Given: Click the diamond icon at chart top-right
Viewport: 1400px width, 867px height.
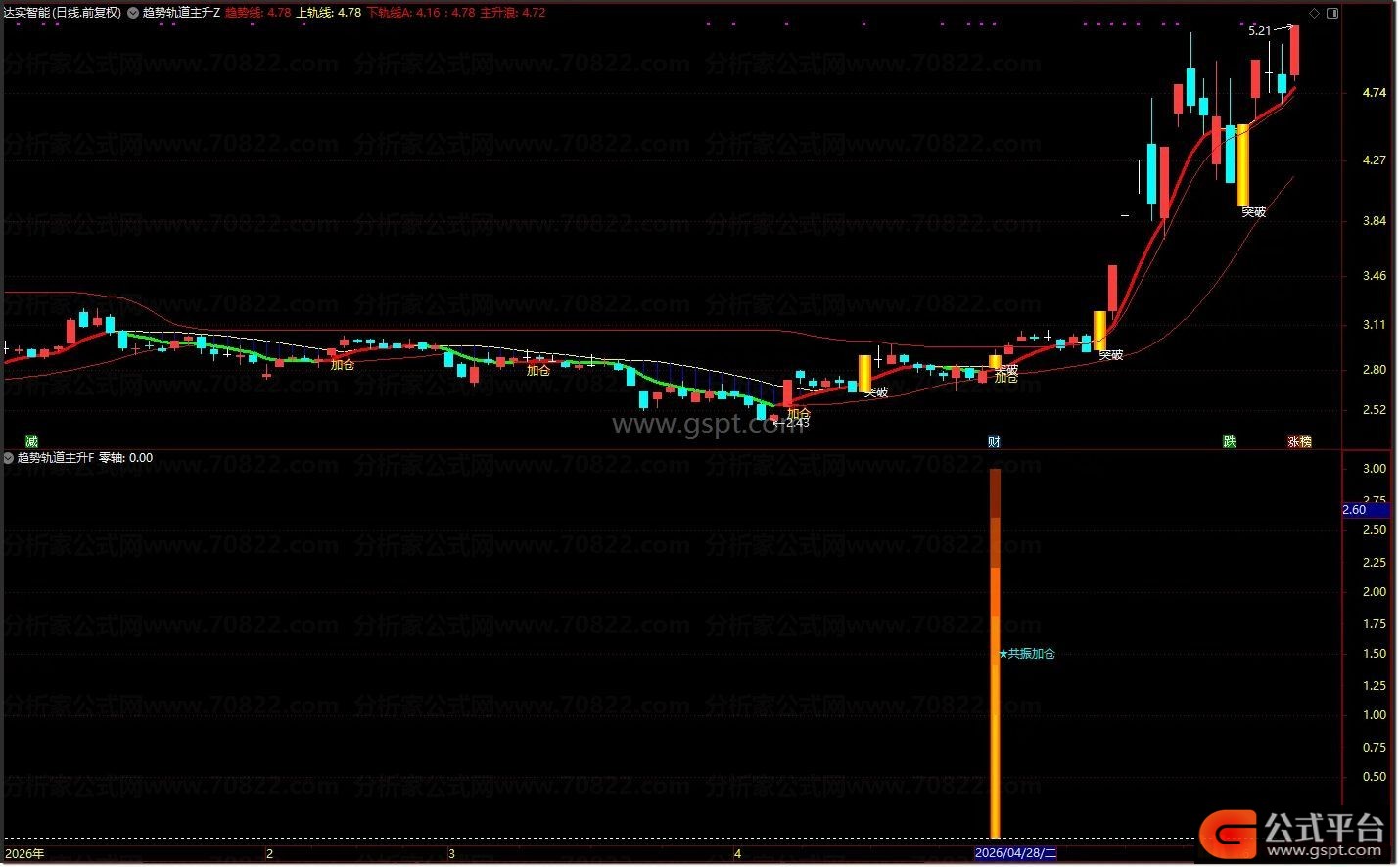Looking at the screenshot, I should [1314, 13].
